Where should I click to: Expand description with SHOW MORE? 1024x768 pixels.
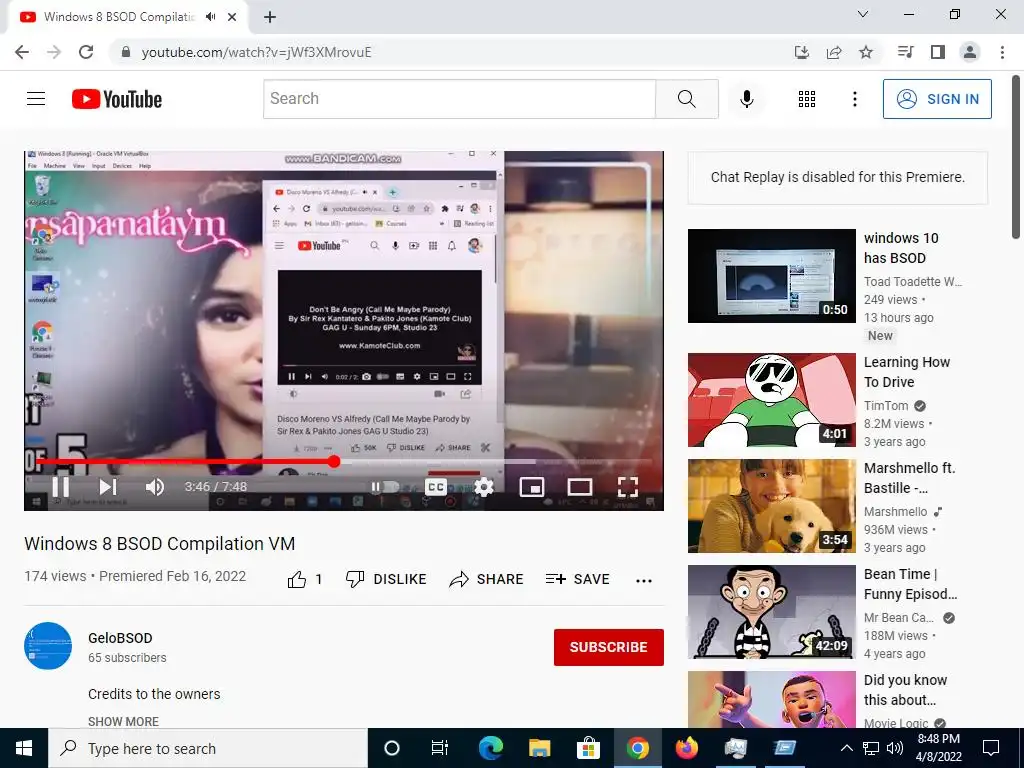(123, 722)
